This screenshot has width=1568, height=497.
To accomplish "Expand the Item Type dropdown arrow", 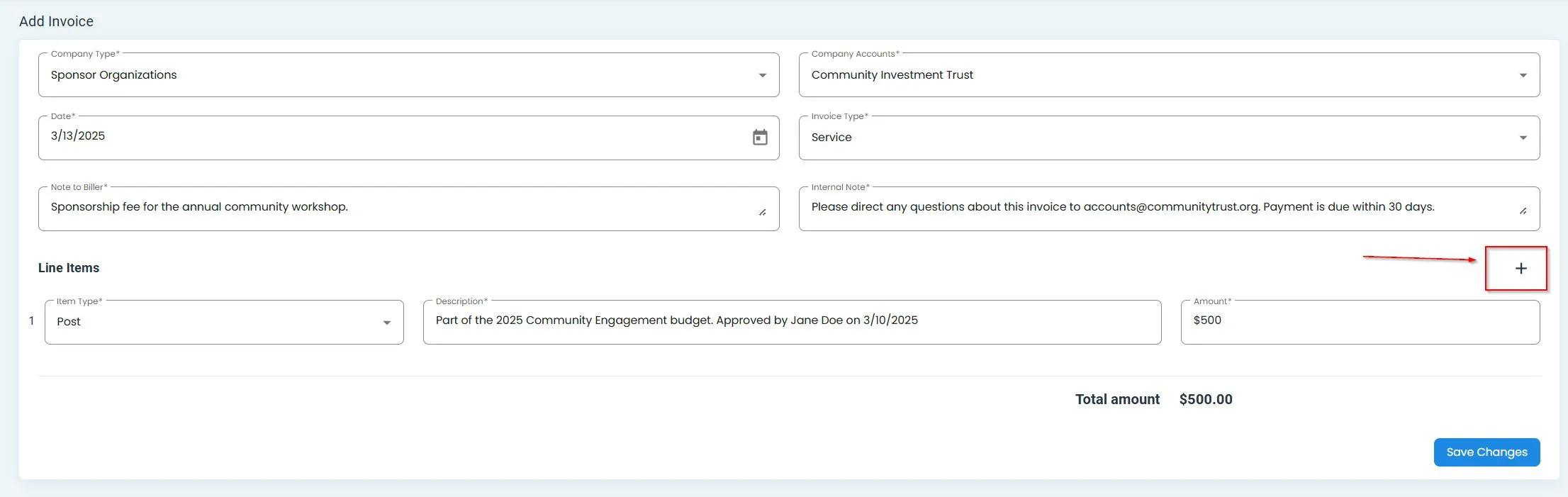I will point(386,323).
